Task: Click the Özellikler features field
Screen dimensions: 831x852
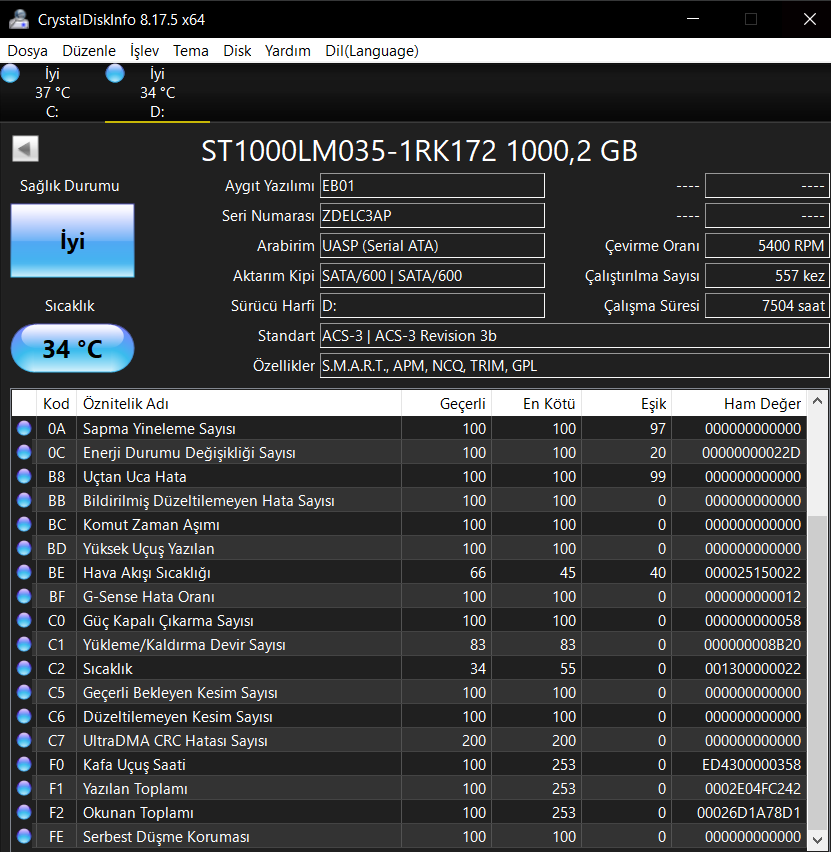Action: 574,366
